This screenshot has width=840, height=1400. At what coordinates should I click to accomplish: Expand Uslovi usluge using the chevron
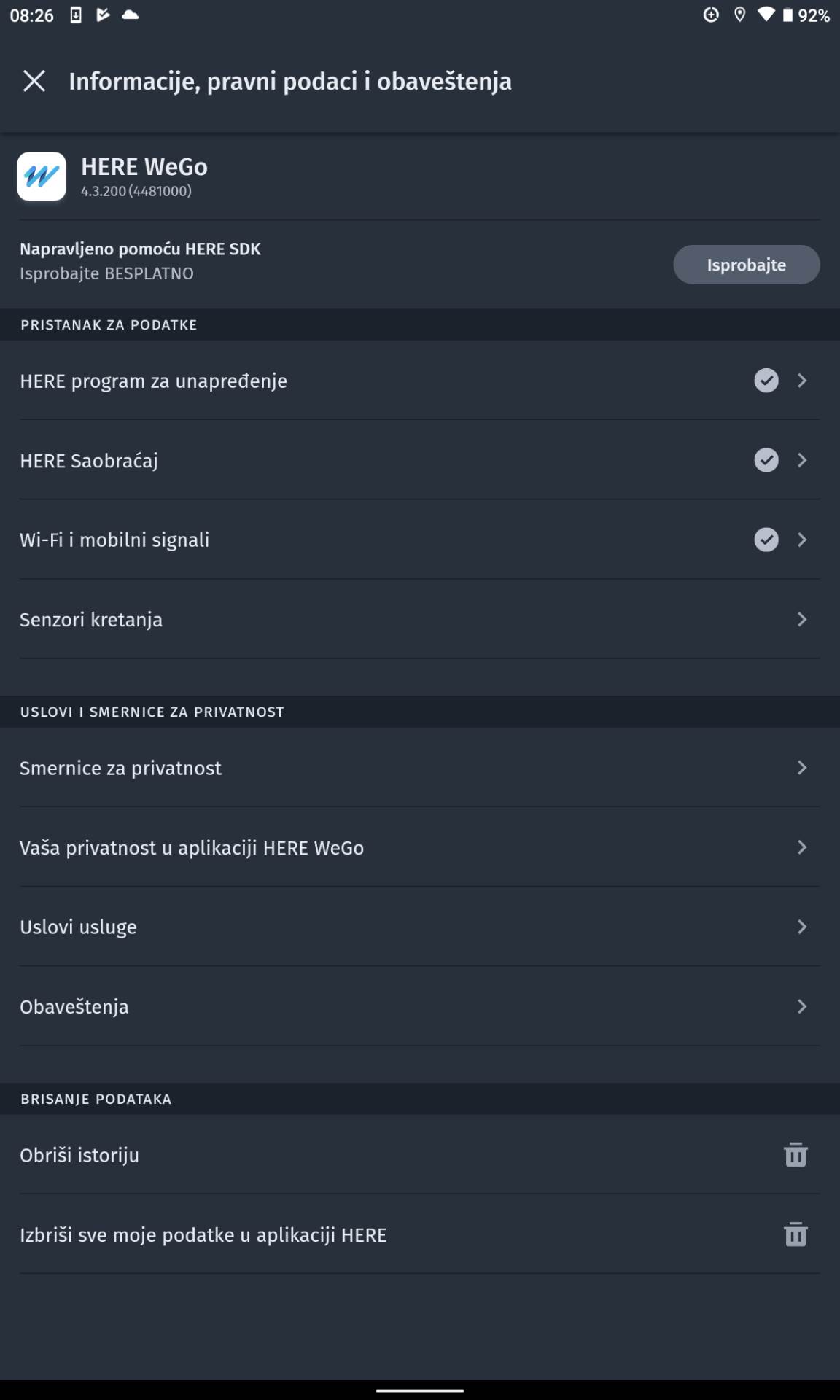pos(802,927)
